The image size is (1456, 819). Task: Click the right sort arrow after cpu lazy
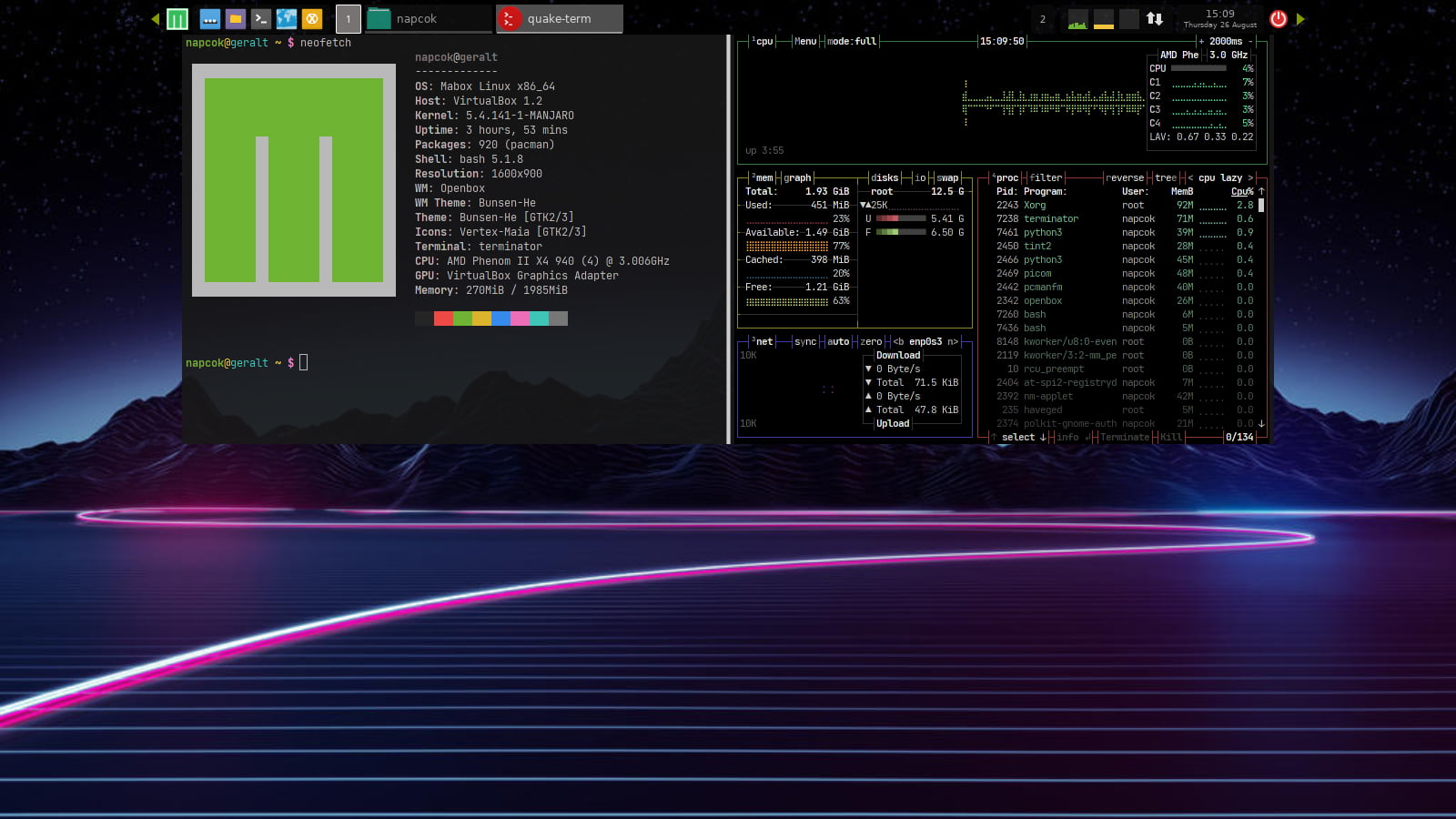pyautogui.click(x=1250, y=177)
